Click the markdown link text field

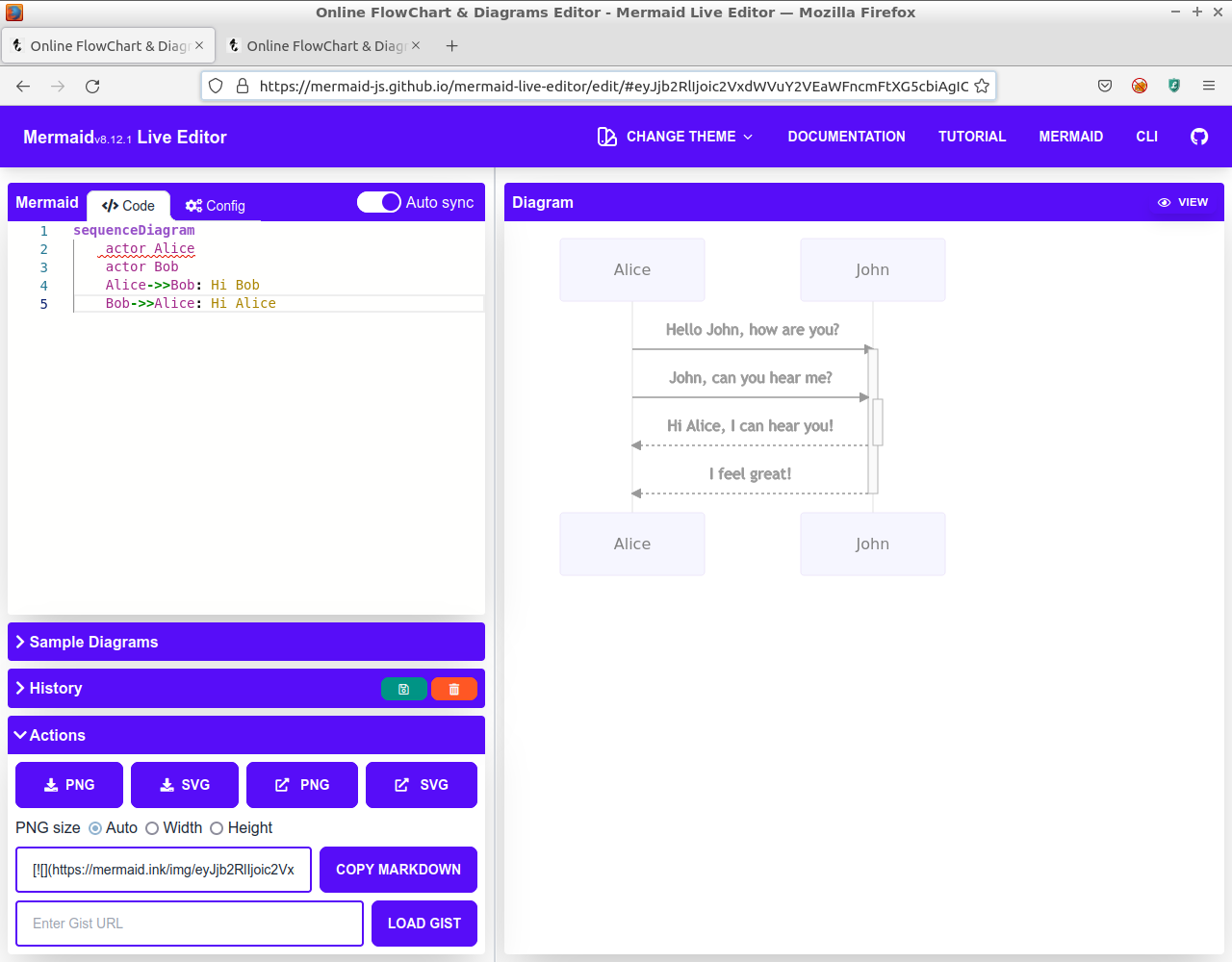pos(164,870)
